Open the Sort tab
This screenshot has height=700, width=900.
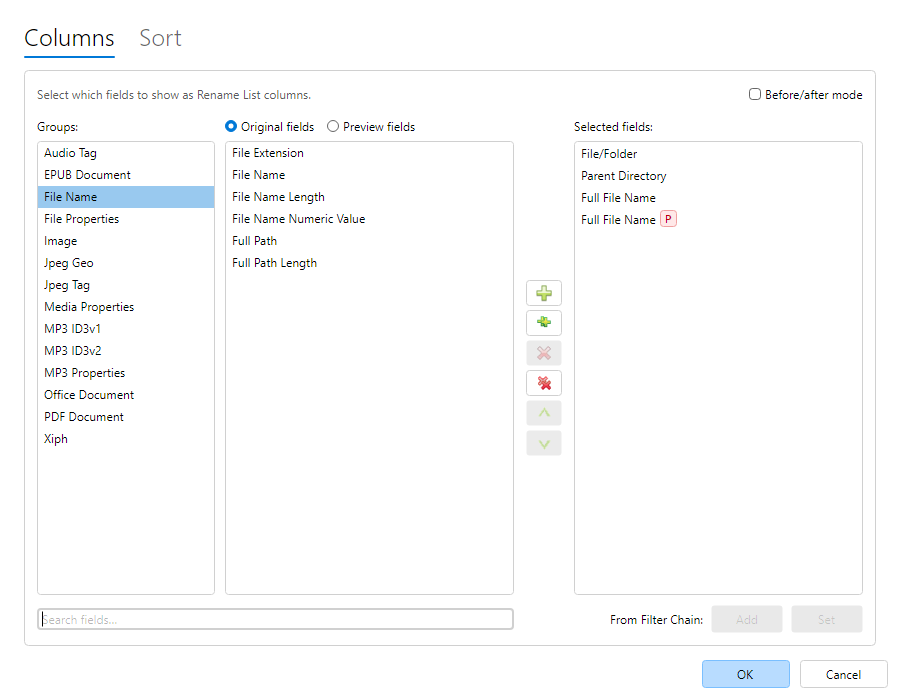click(160, 38)
